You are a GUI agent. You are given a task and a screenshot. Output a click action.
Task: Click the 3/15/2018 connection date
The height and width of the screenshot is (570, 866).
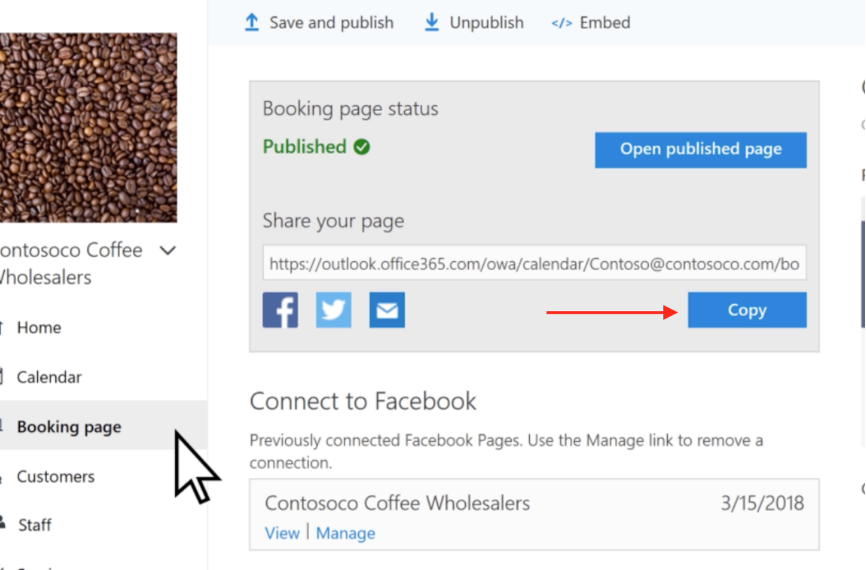point(762,503)
